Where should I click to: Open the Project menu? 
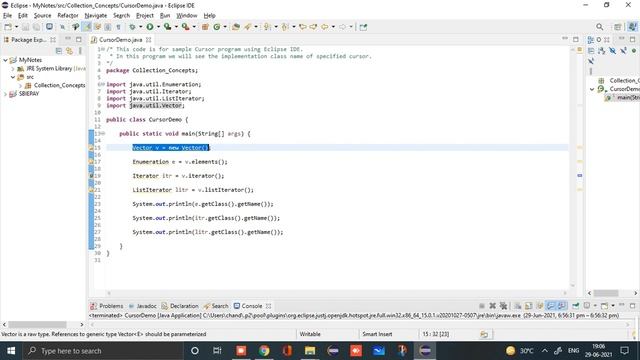point(145,16)
